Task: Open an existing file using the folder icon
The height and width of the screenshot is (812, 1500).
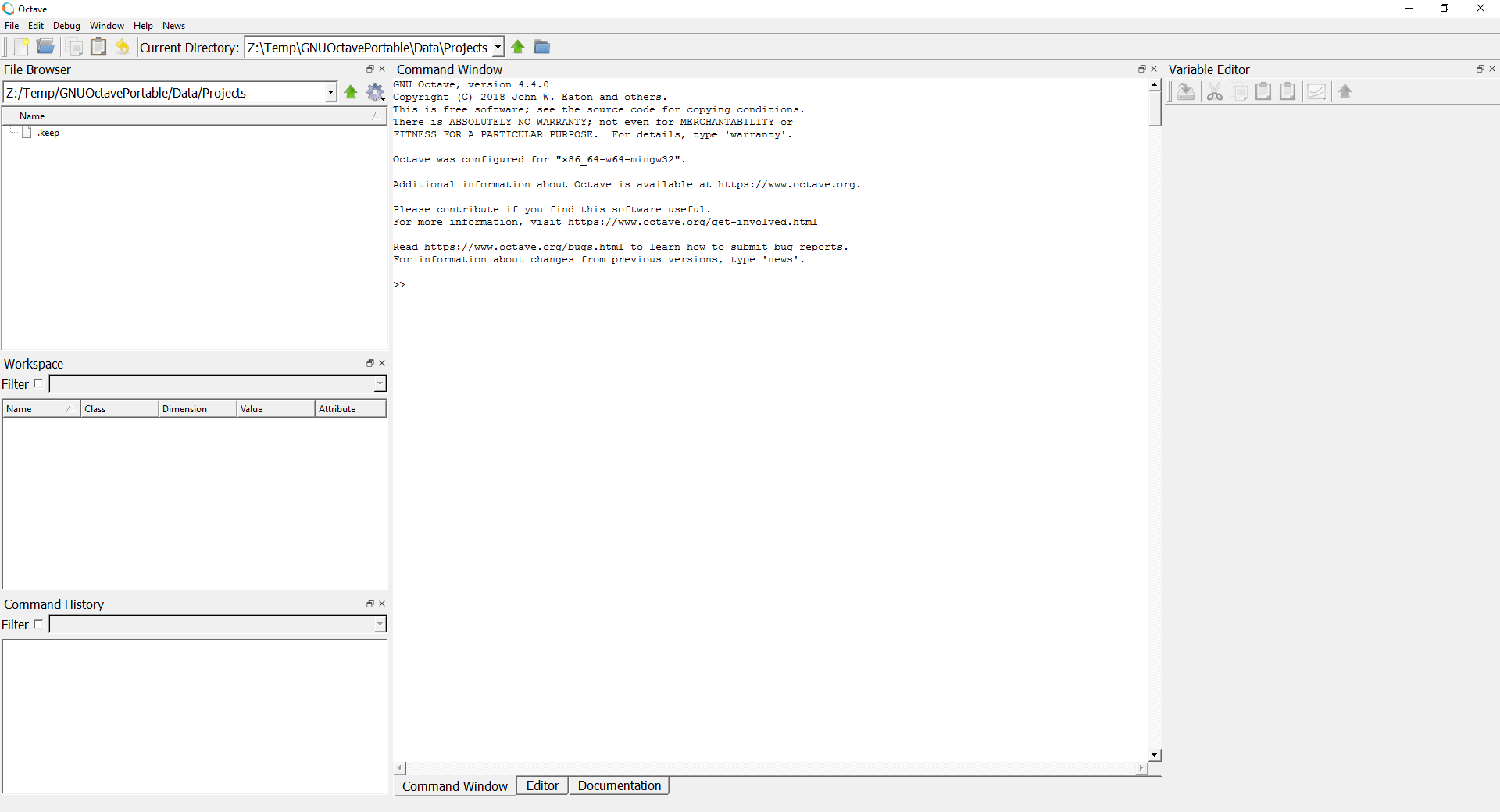Action: click(x=45, y=46)
